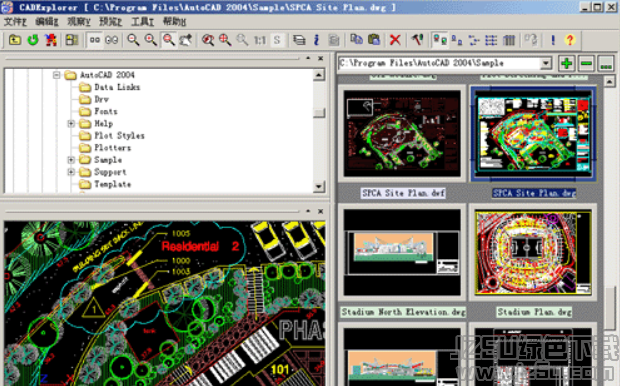Viewport: 620px width, 386px height.
Task: Click the green minus remove button
Action: pos(586,63)
